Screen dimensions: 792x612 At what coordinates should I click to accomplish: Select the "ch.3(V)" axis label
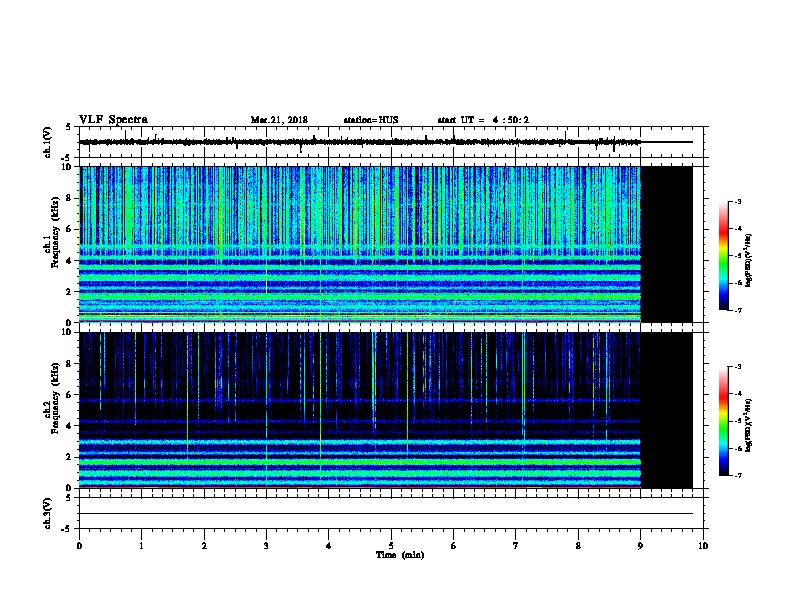tap(47, 514)
